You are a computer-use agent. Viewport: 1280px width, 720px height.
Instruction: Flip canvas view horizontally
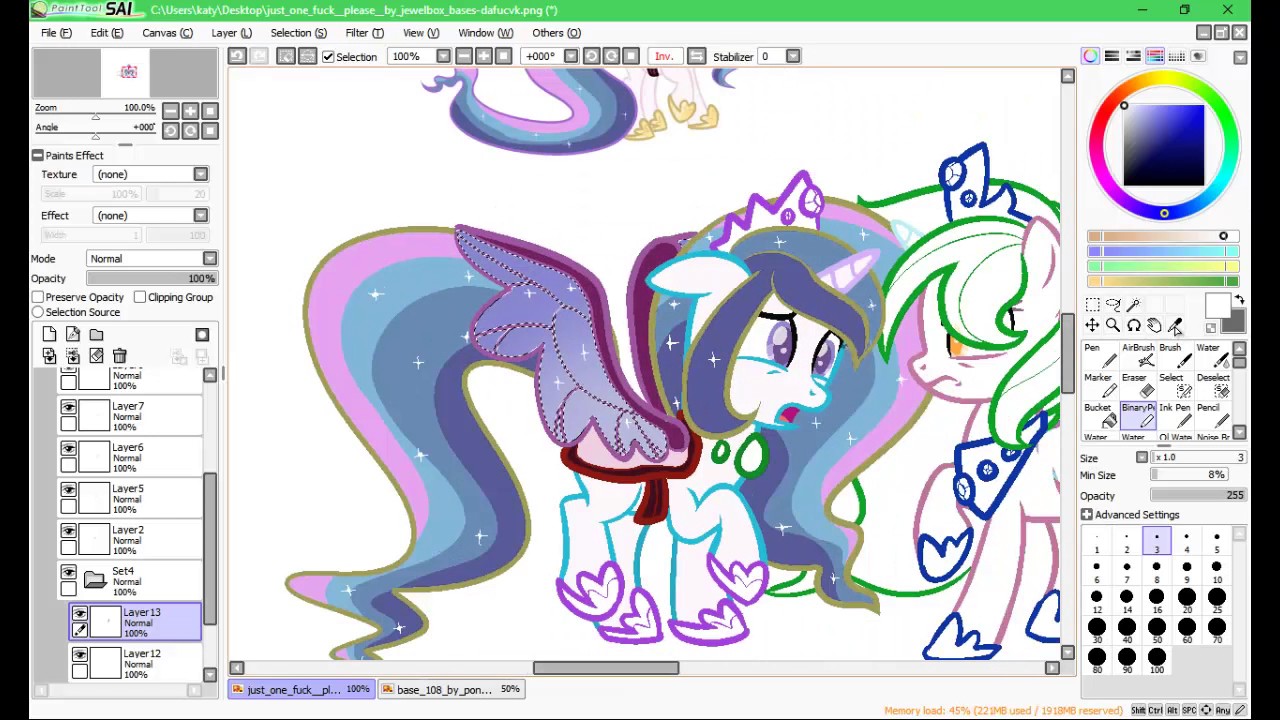coord(697,56)
